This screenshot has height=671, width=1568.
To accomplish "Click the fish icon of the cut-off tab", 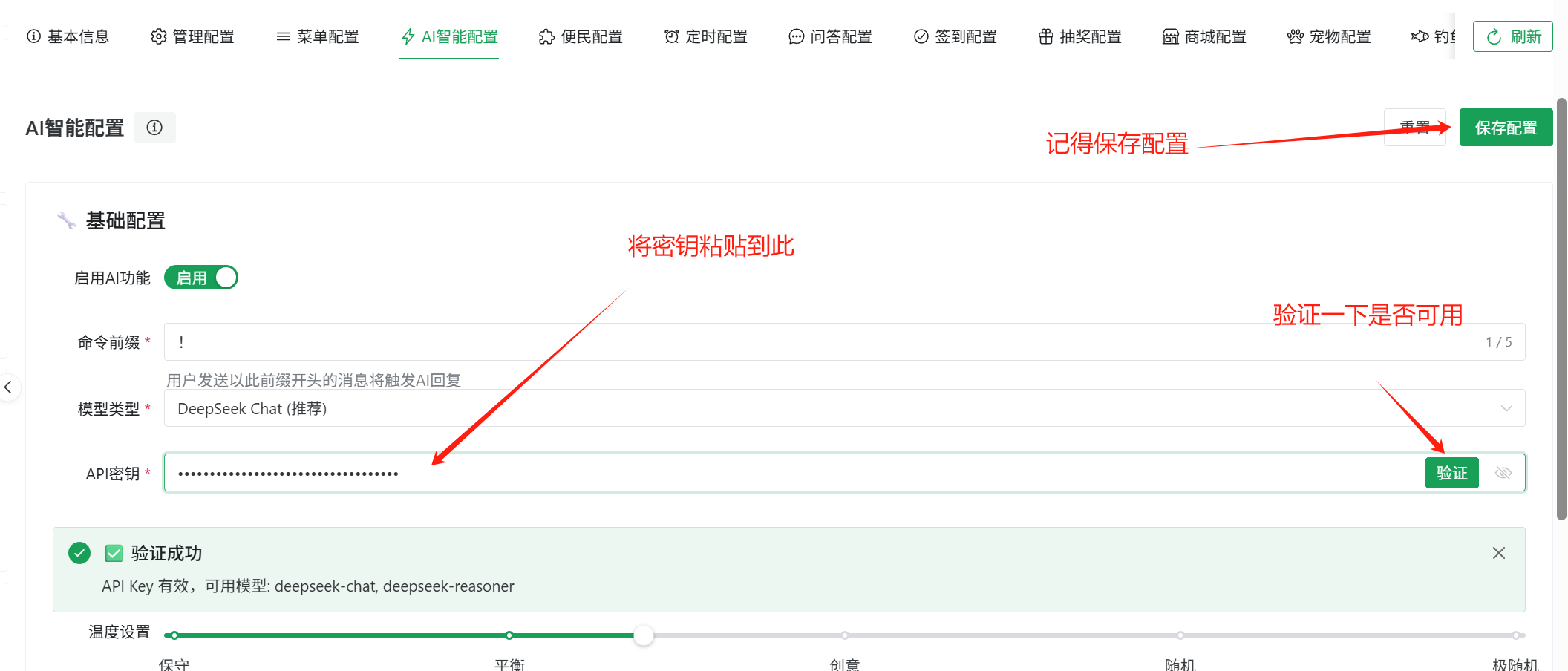I will pos(1420,36).
